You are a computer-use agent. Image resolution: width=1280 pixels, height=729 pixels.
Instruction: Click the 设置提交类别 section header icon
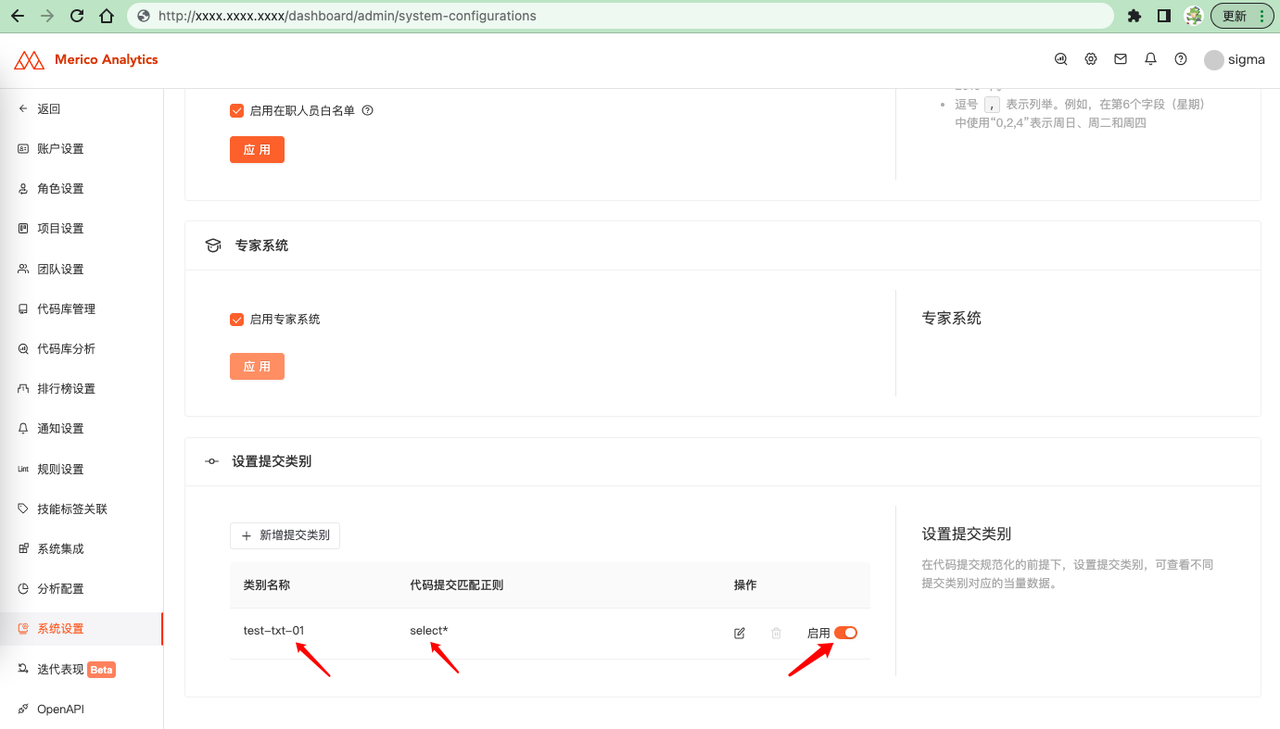click(211, 462)
